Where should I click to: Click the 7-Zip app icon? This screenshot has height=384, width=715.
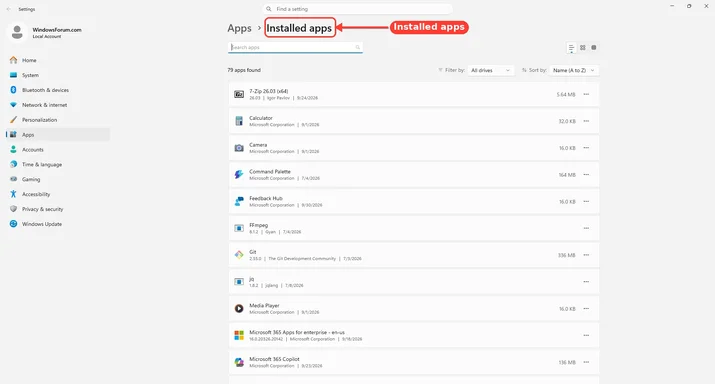tap(239, 94)
